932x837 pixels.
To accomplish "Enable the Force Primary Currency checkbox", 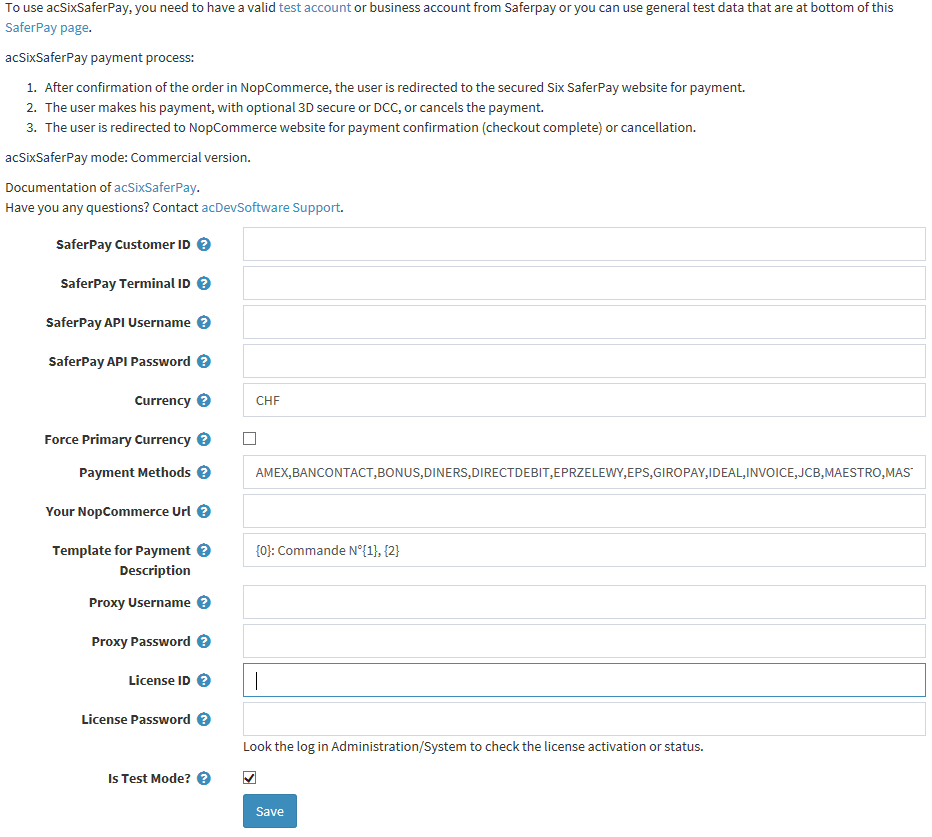I will point(250,439).
